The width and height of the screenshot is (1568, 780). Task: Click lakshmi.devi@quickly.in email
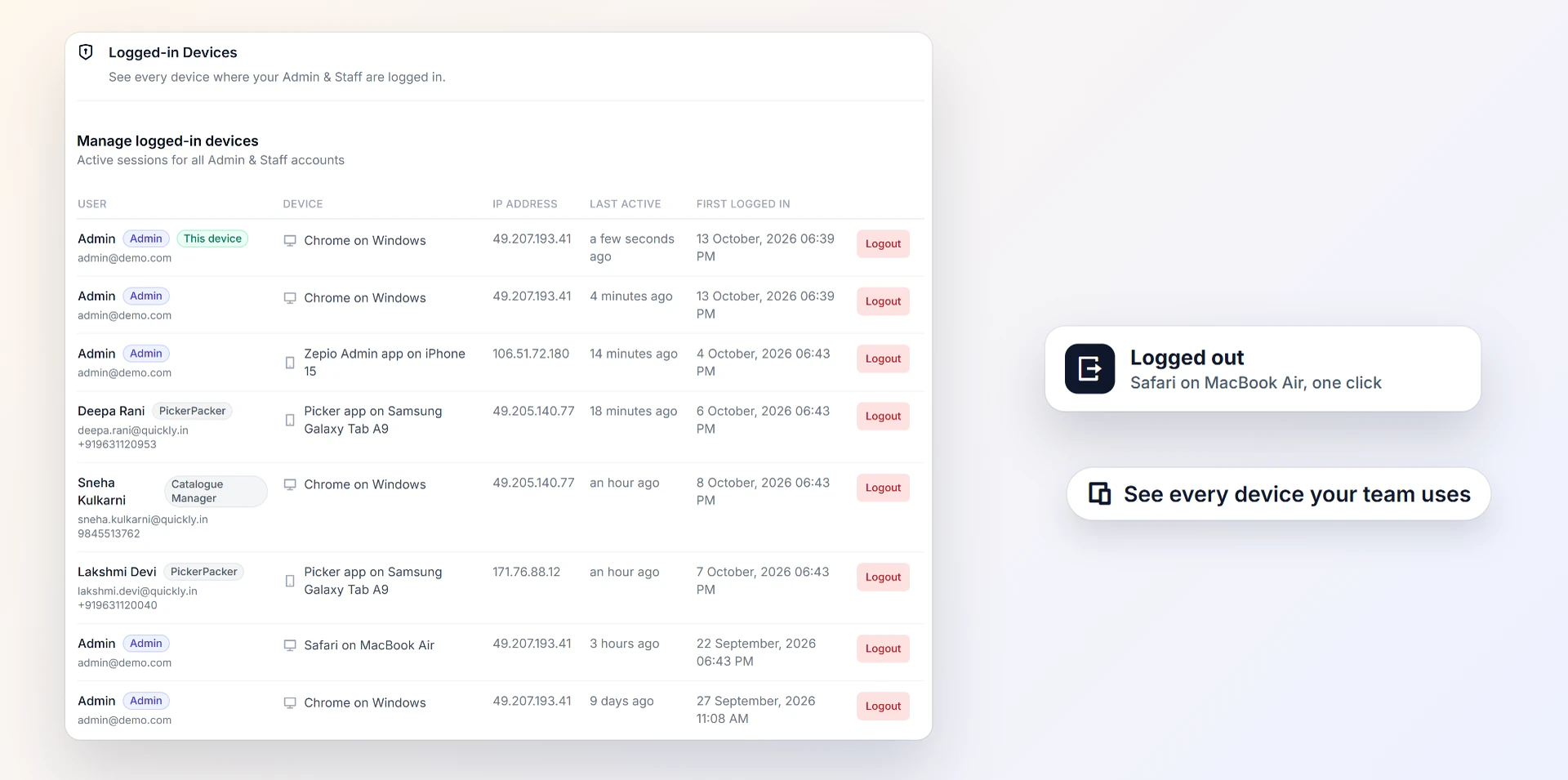[x=137, y=591]
